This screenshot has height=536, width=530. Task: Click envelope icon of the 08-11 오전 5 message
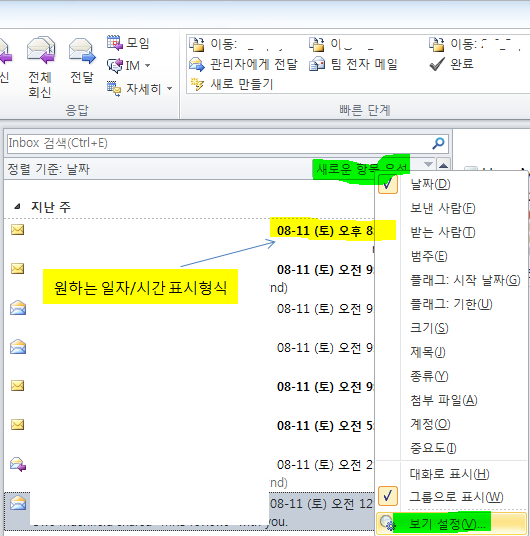(x=17, y=425)
